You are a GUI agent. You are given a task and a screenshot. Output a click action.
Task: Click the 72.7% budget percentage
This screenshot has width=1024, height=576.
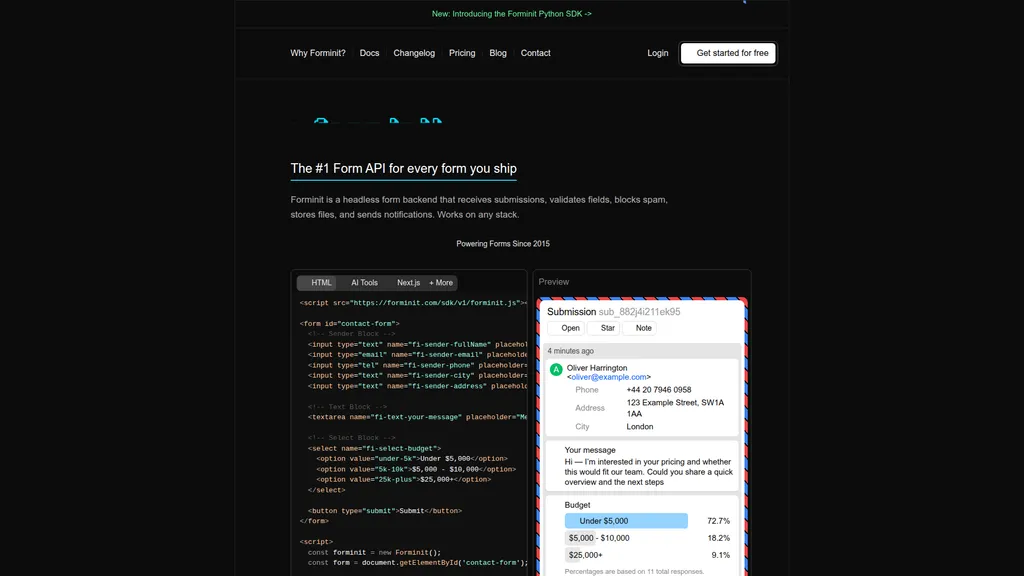tap(718, 521)
